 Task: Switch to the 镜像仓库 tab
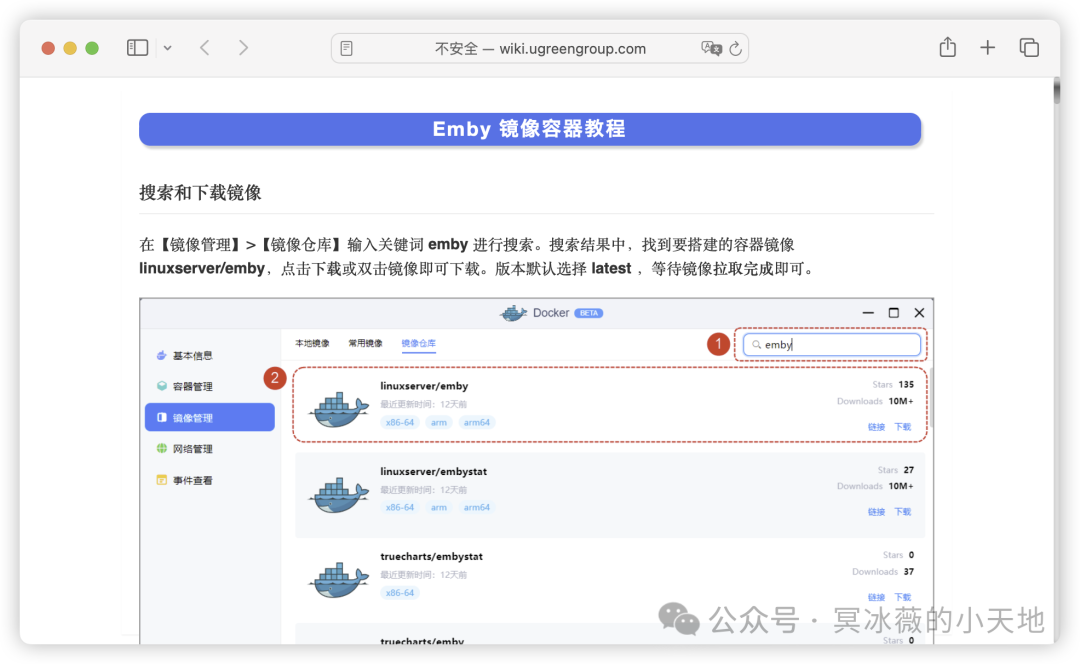(418, 343)
